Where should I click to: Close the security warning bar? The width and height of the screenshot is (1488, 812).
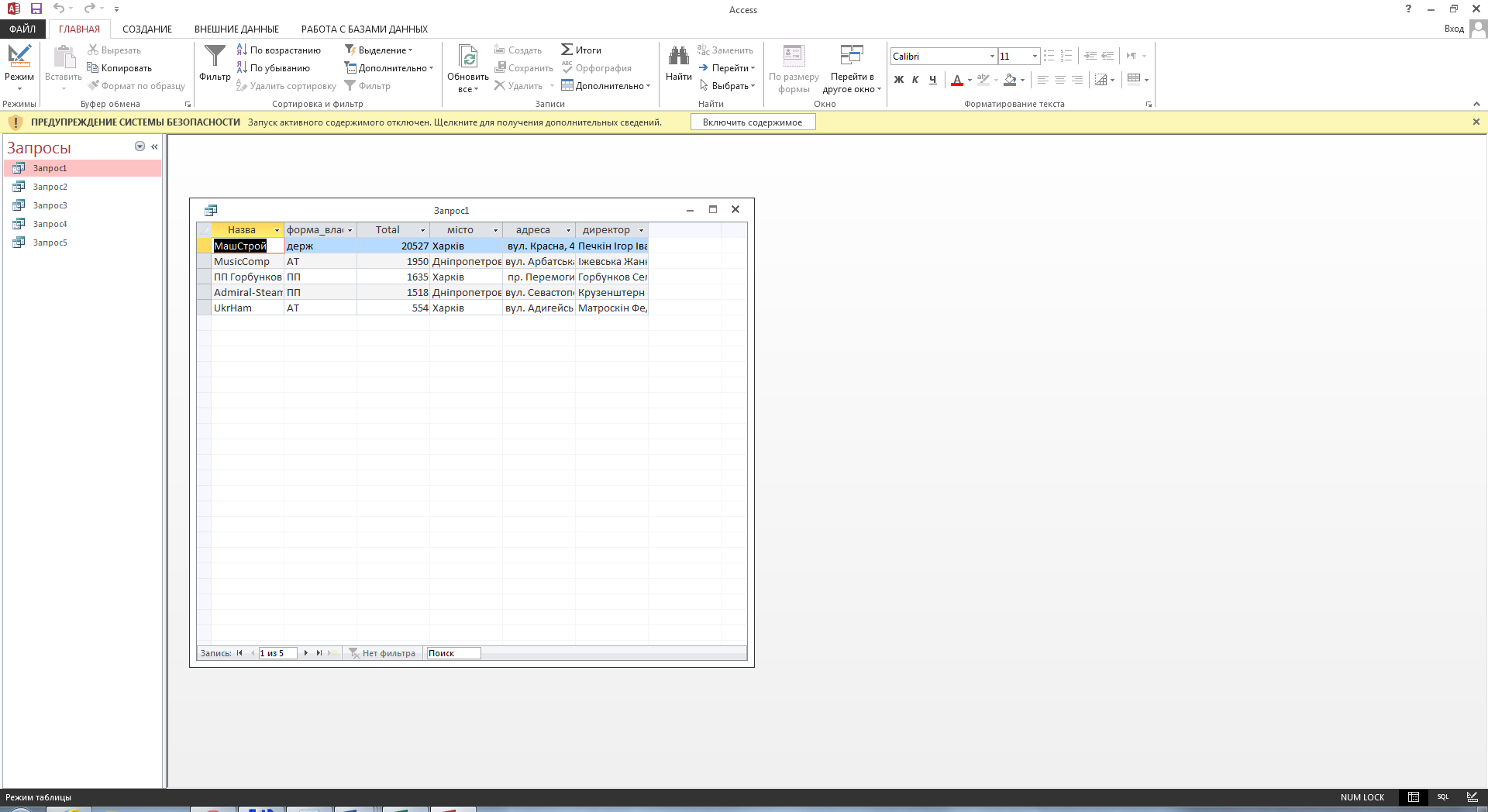coord(1476,122)
